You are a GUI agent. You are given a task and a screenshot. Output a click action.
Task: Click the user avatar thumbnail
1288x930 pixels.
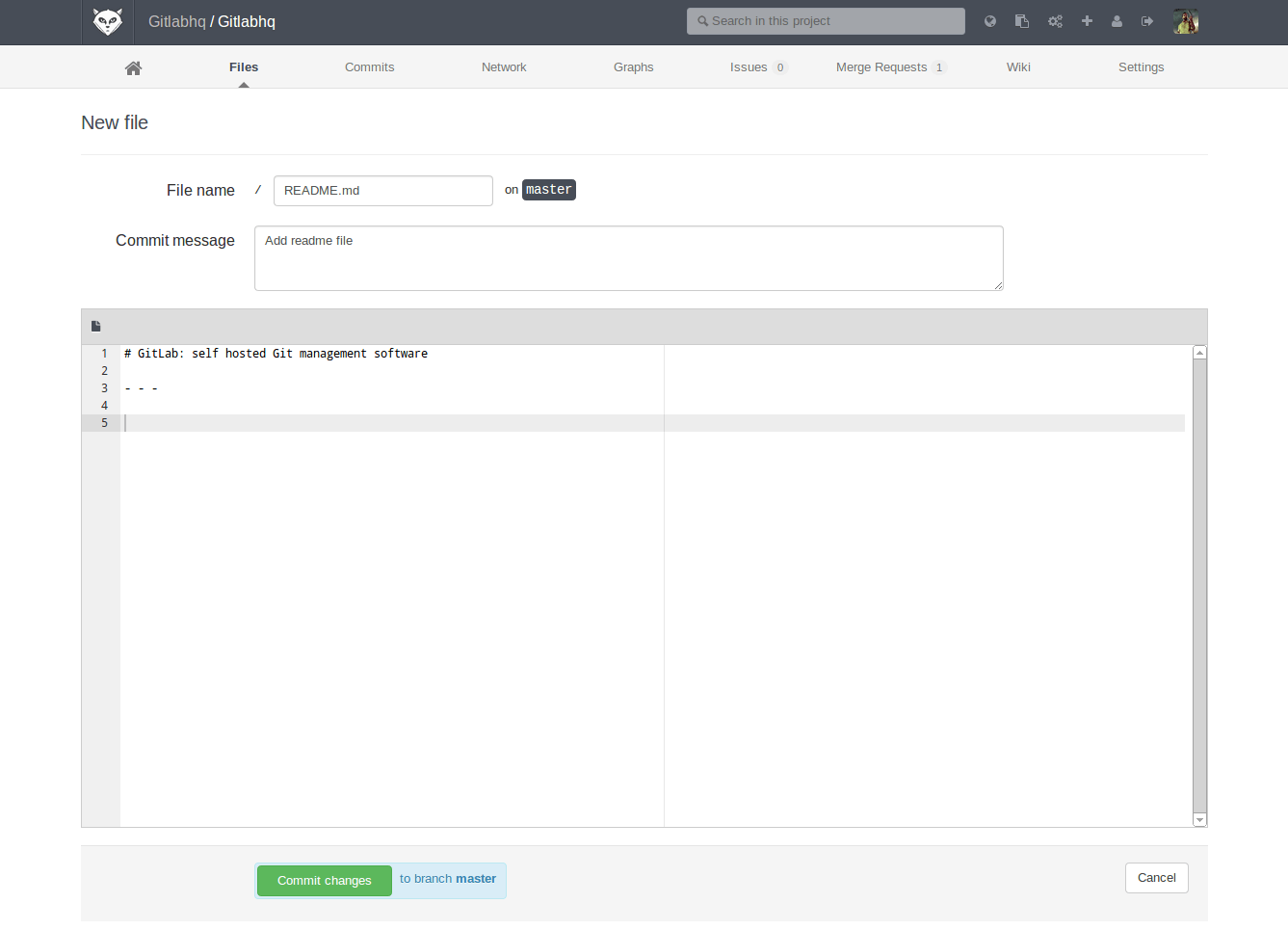(x=1186, y=21)
